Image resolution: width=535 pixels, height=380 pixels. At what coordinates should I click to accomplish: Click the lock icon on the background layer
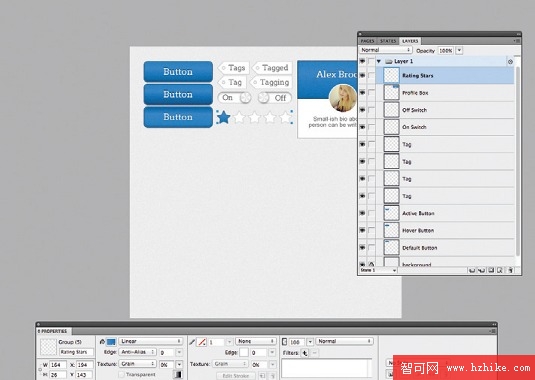point(371,264)
